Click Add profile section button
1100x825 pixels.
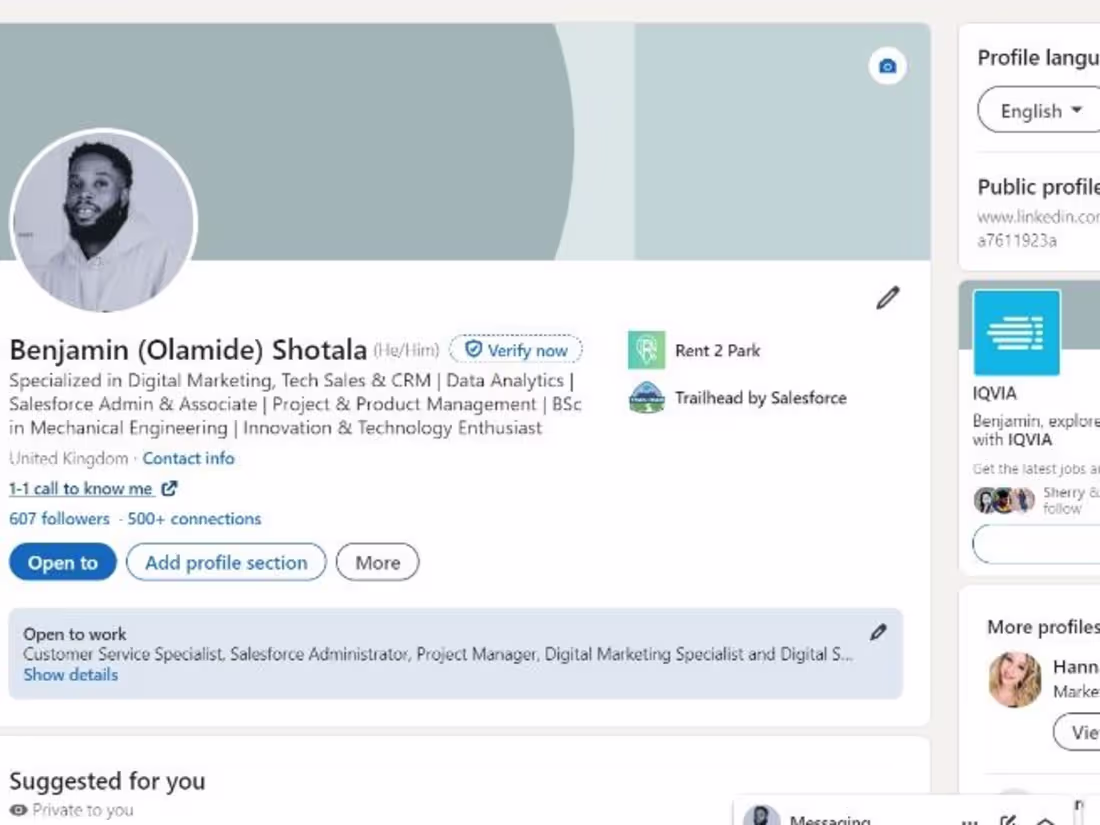226,563
